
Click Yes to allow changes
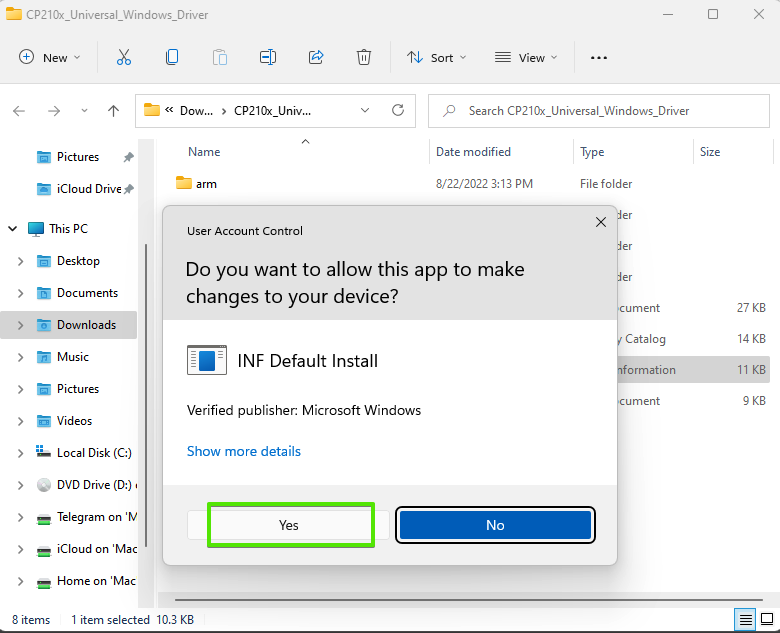(x=289, y=525)
